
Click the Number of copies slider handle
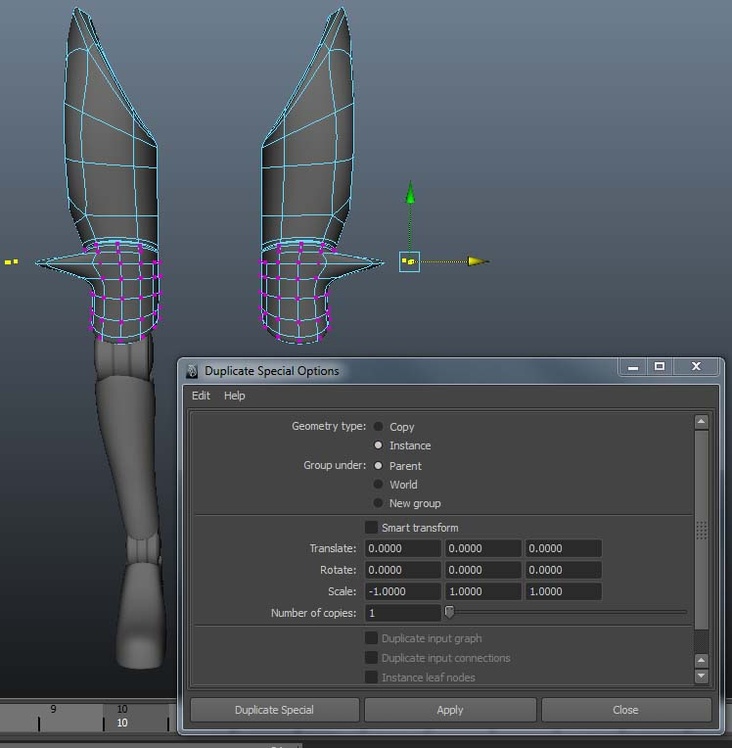click(x=449, y=612)
